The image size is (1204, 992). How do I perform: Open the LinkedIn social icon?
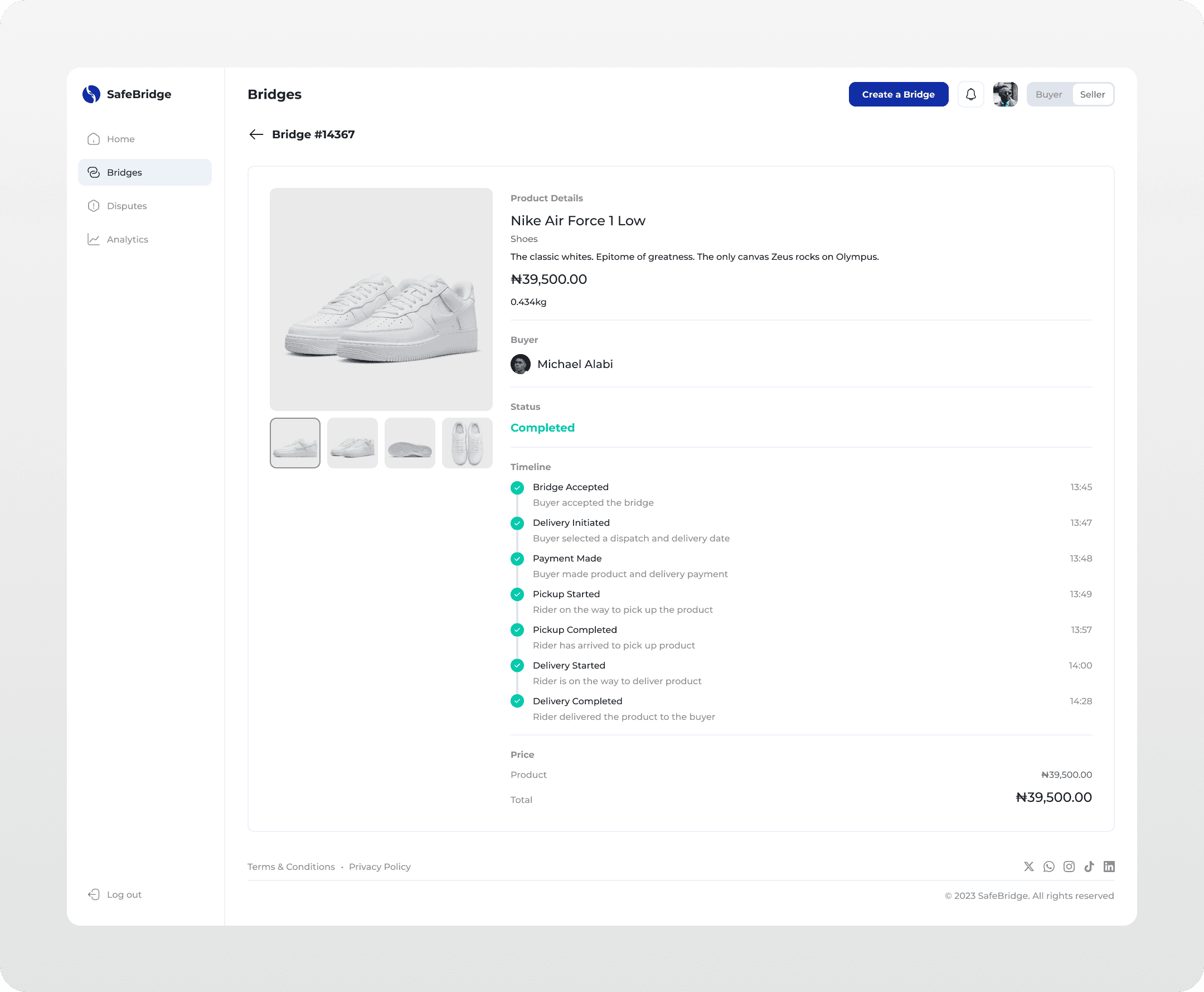pyautogui.click(x=1109, y=867)
